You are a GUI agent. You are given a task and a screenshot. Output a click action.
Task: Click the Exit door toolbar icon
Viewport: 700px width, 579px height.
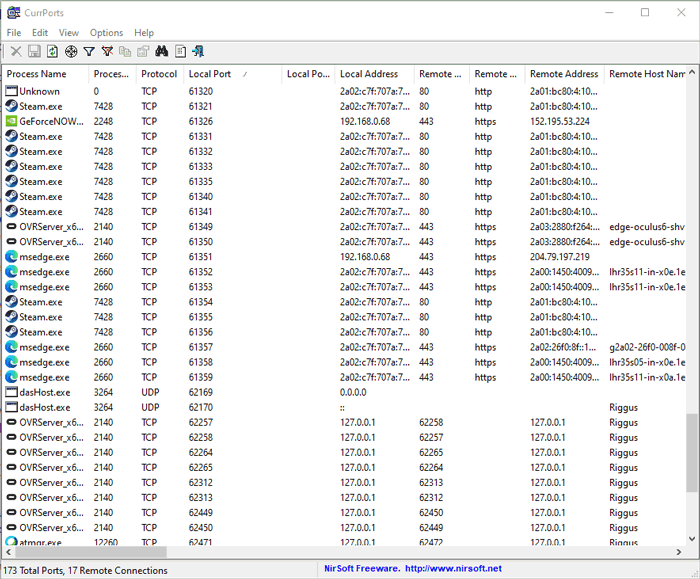pos(198,52)
